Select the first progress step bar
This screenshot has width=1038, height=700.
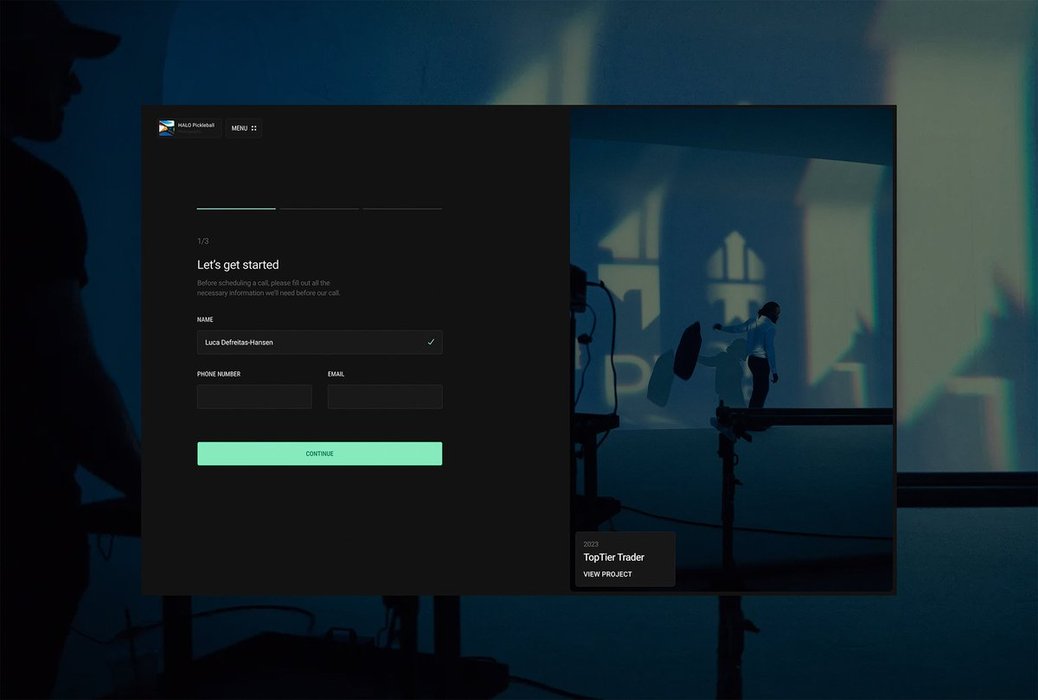point(236,209)
